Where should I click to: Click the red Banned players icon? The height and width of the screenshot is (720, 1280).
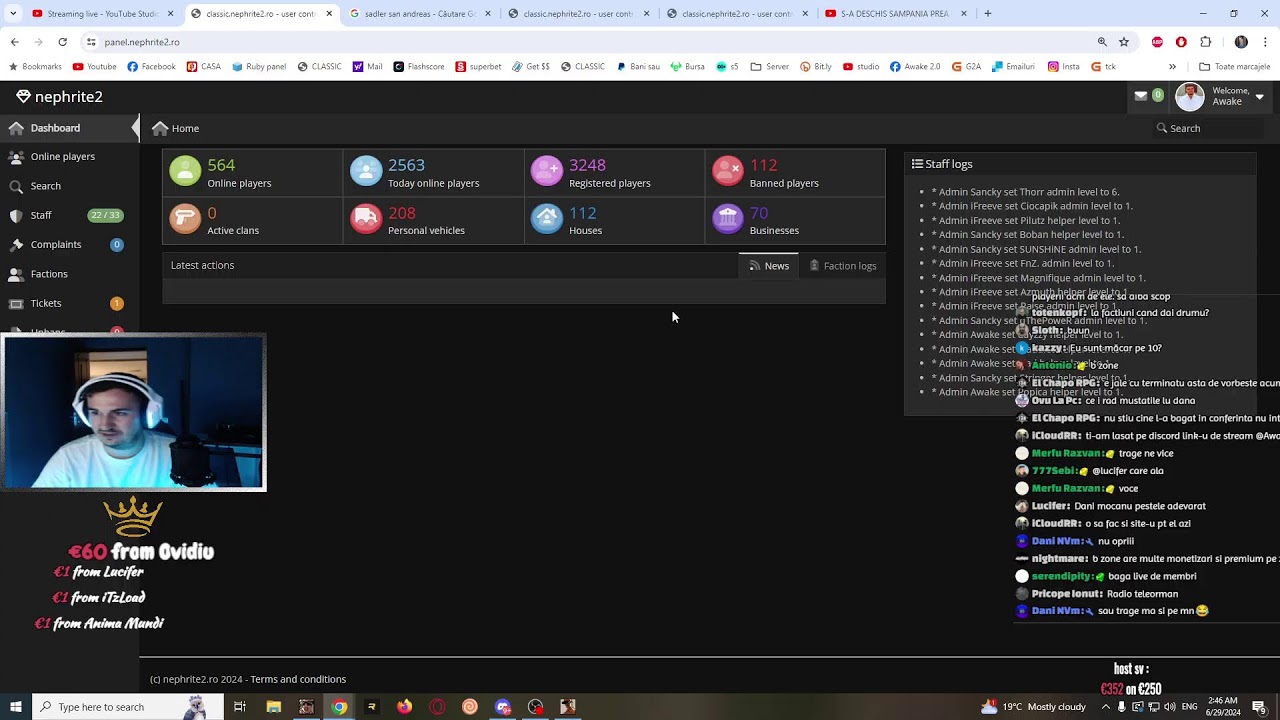coord(728,171)
